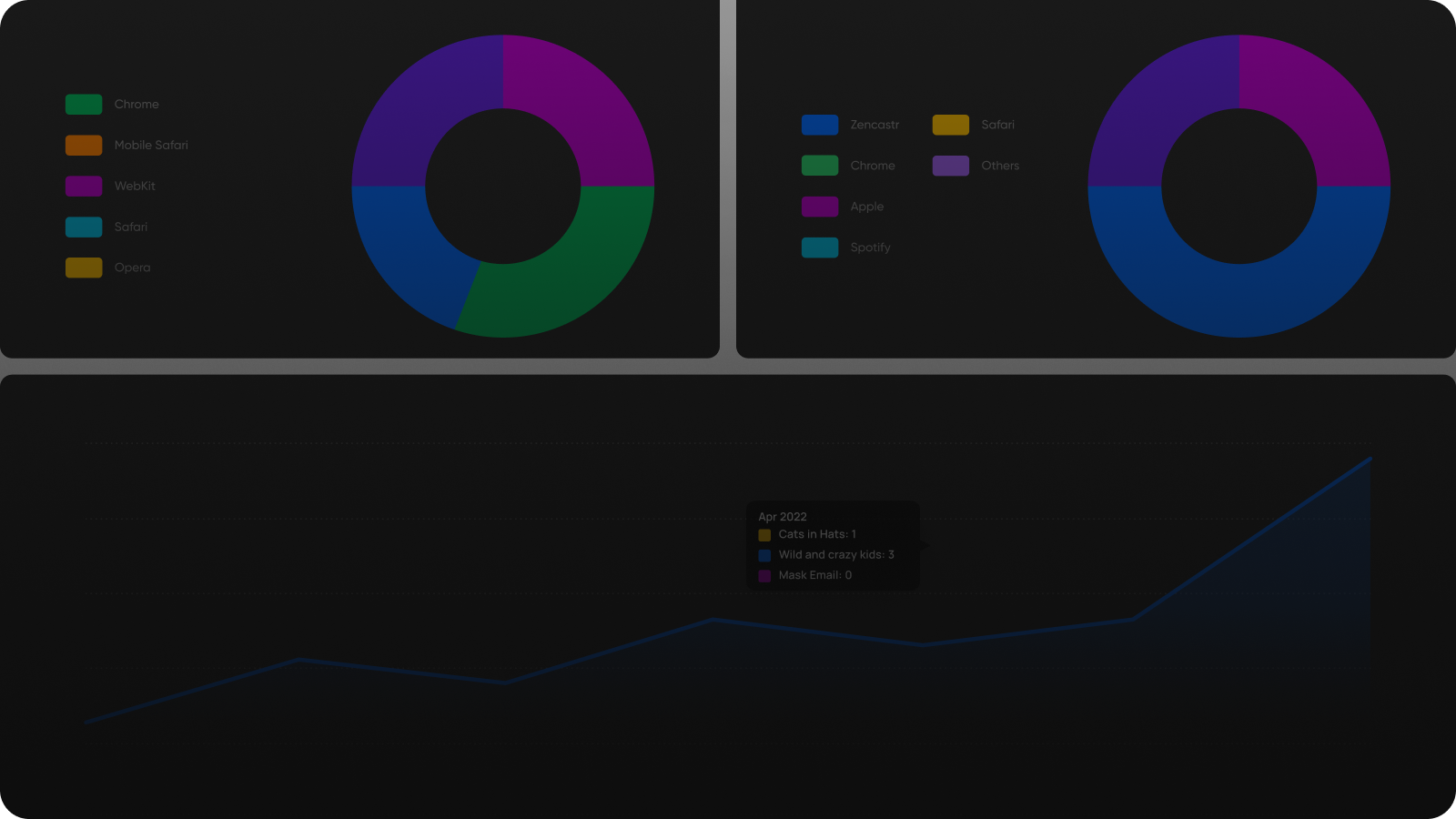Click the Zencastr blue swatch
1456x819 pixels.
820,125
